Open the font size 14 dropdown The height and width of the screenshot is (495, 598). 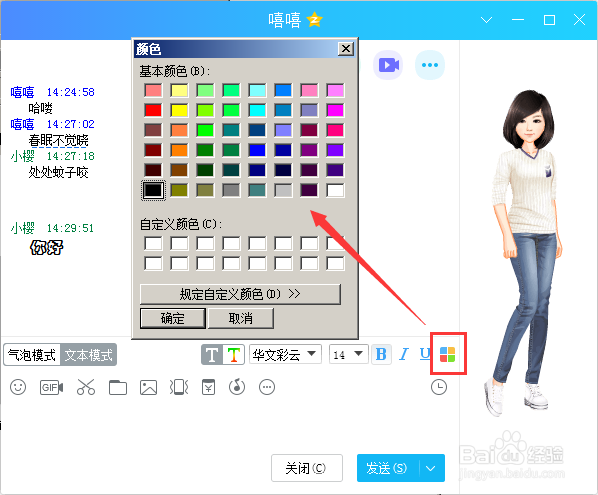tap(349, 355)
